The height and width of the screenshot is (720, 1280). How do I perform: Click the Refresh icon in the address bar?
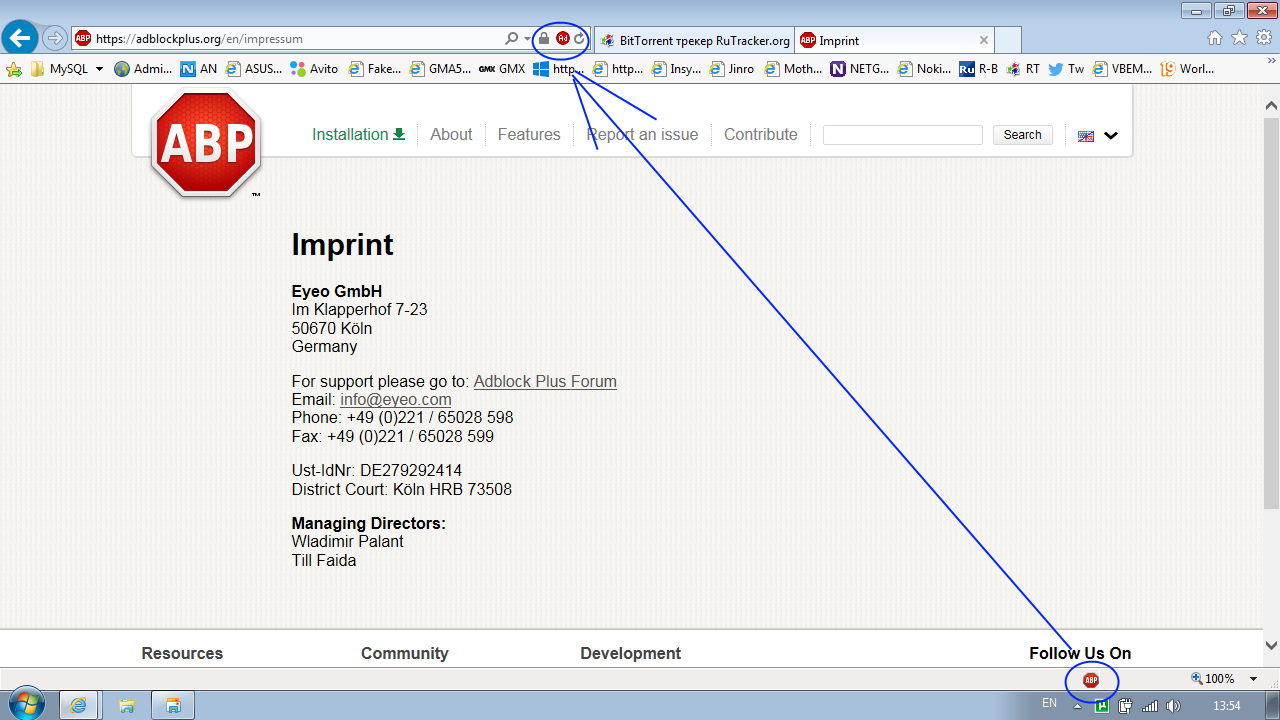point(579,39)
